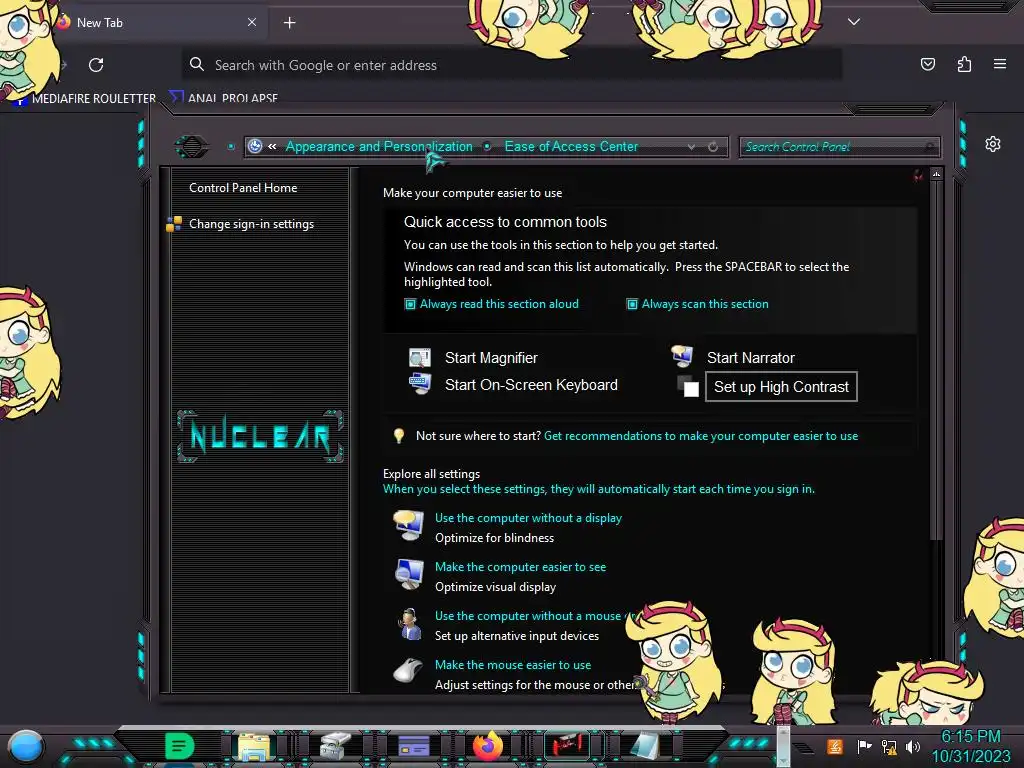The height and width of the screenshot is (768, 1024).
Task: Open Firefox from the taskbar
Action: click(488, 746)
